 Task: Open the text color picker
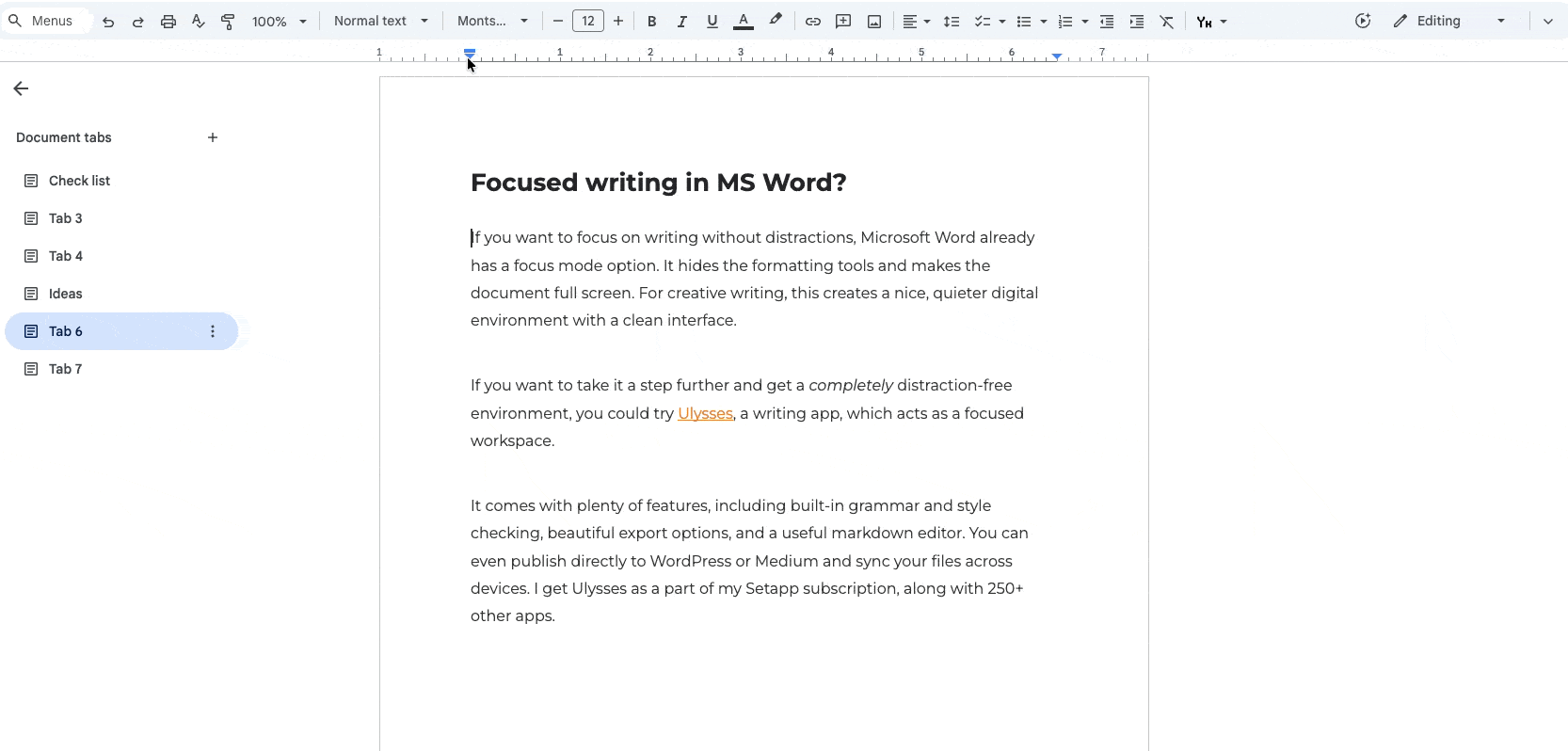click(744, 21)
